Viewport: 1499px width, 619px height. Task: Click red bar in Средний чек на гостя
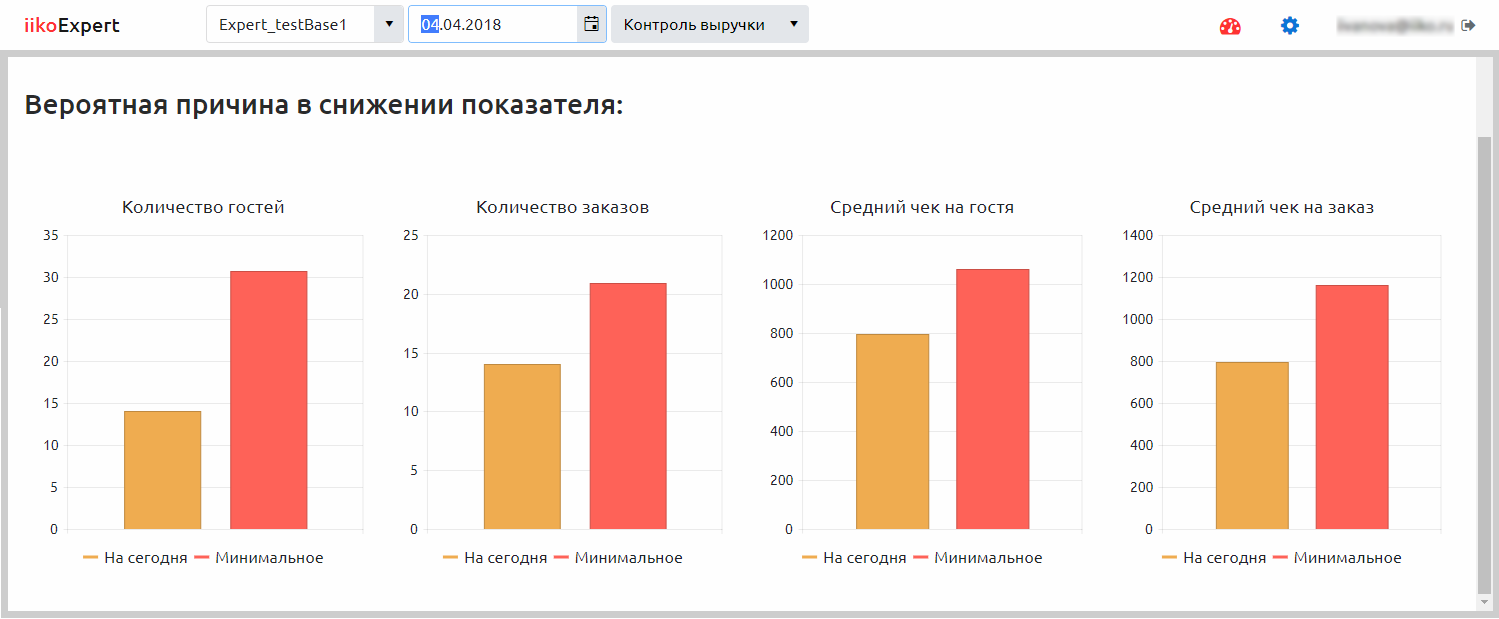tap(992, 398)
